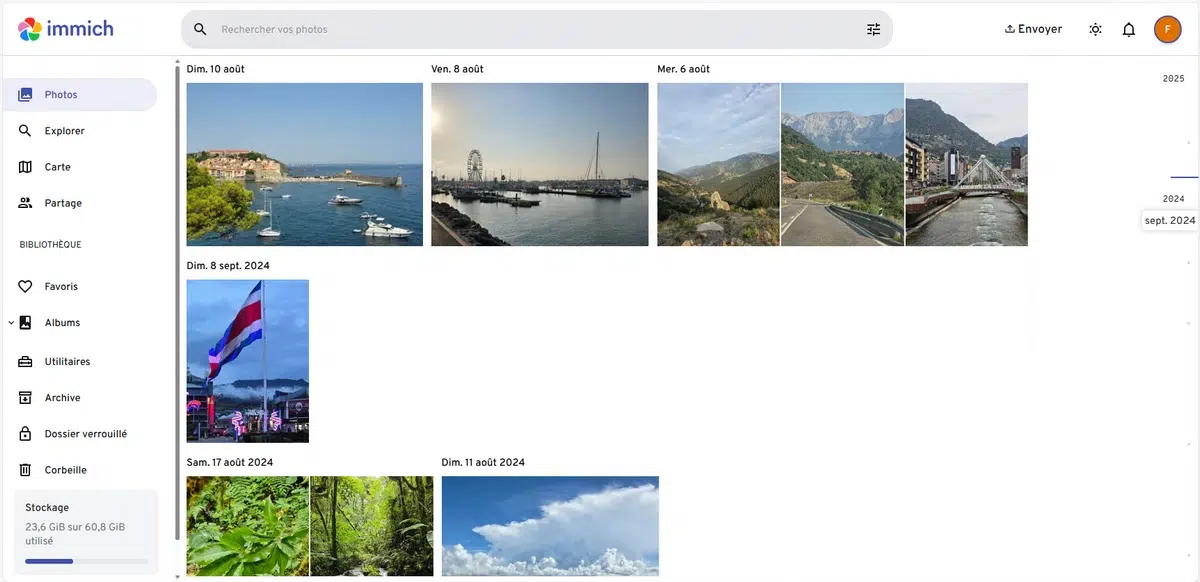Viewport: 1200px width, 582px height.
Task: Click the Photos sidebar icon
Action: [x=26, y=95]
